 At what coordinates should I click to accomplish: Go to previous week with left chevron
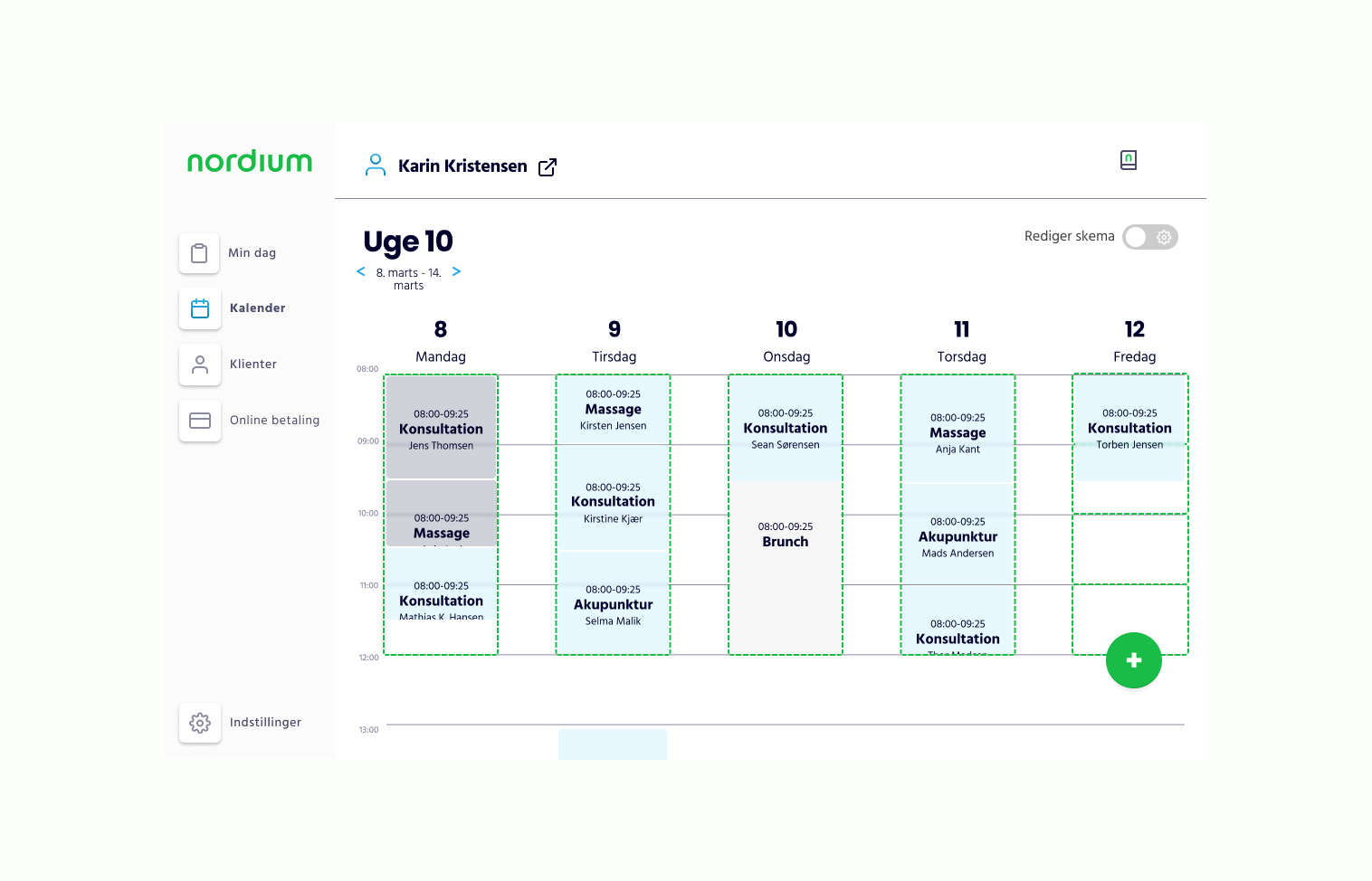coord(361,271)
